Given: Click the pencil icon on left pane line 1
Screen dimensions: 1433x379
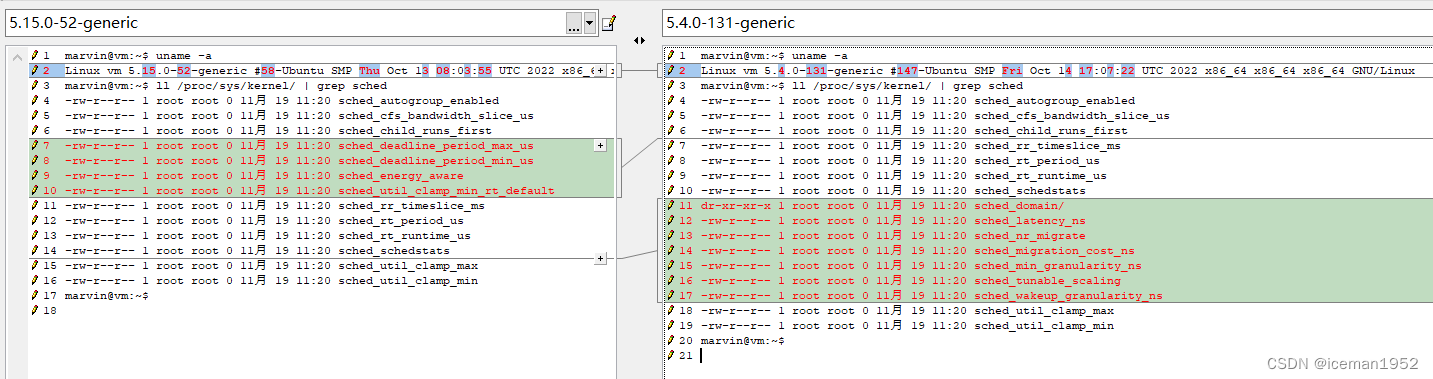Looking at the screenshot, I should pyautogui.click(x=35, y=56).
